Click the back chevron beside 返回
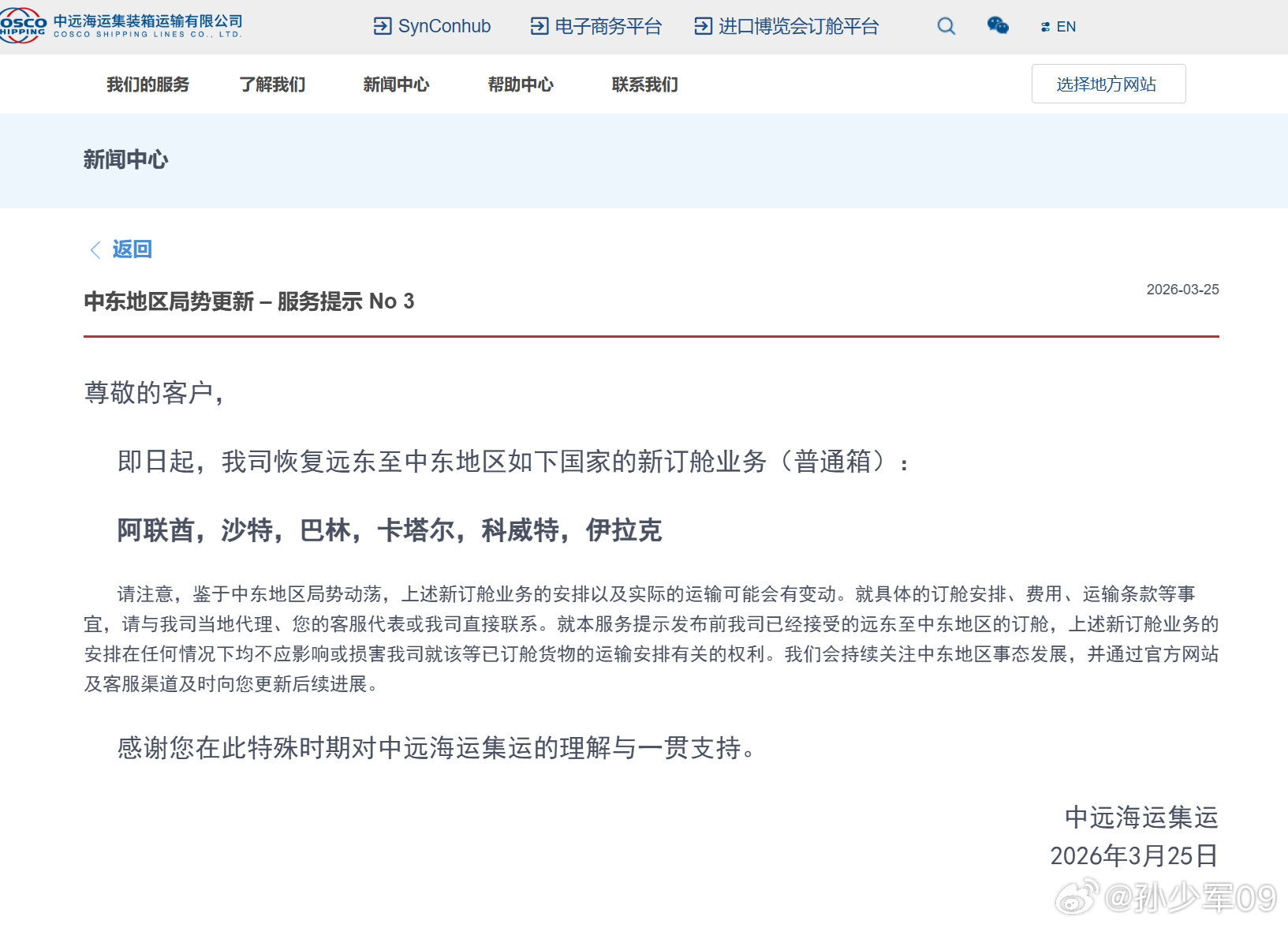 pos(95,250)
